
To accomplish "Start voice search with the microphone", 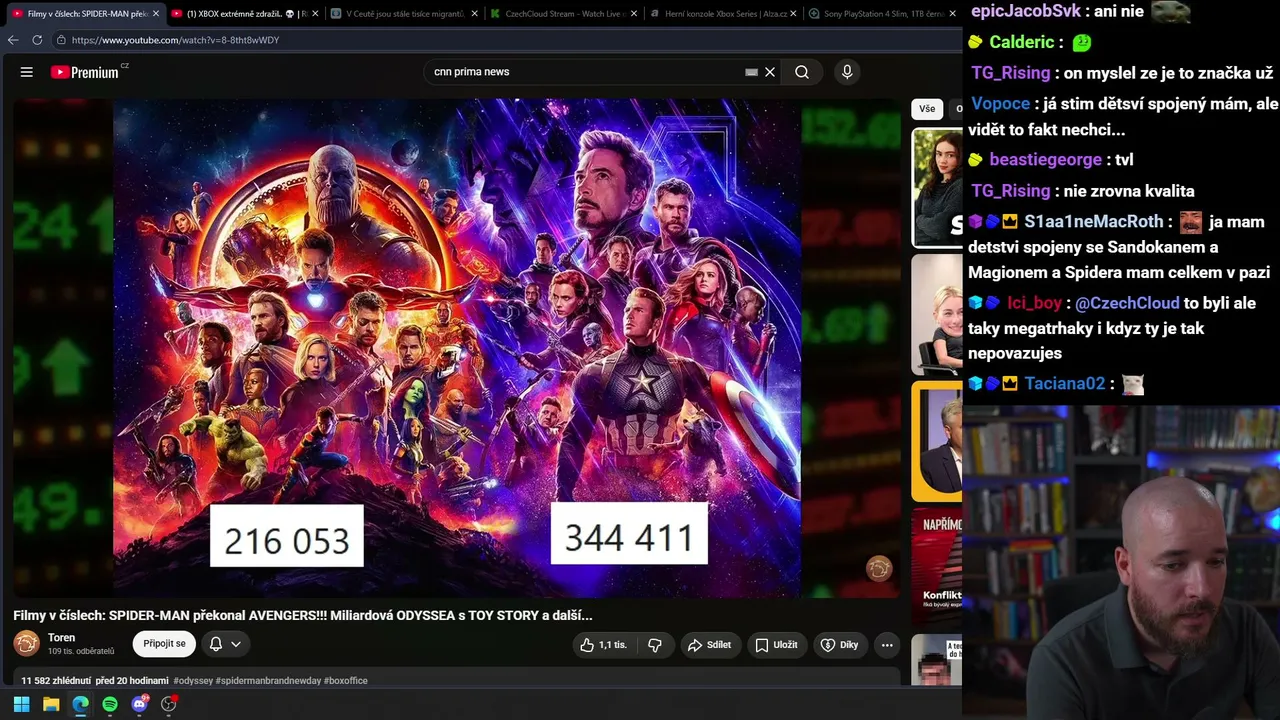I will click(847, 72).
